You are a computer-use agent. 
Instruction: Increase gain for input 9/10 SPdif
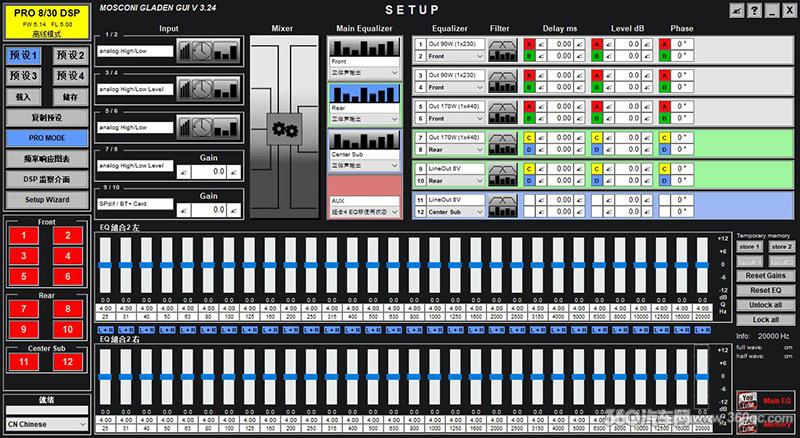(234, 210)
